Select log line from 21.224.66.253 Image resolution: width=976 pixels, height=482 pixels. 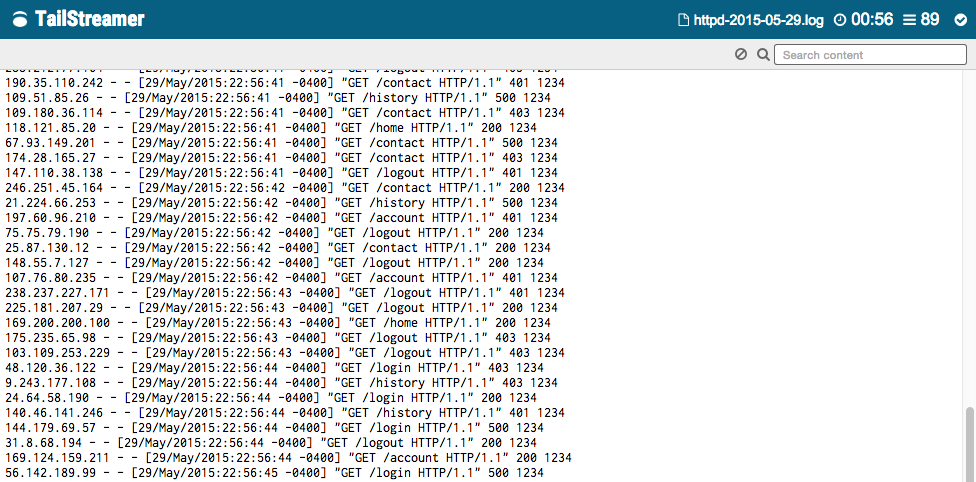pyautogui.click(x=281, y=202)
